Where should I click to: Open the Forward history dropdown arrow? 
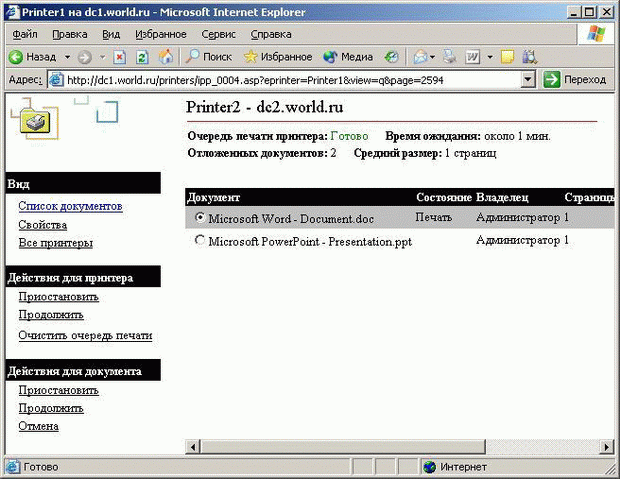pyautogui.click(x=102, y=57)
